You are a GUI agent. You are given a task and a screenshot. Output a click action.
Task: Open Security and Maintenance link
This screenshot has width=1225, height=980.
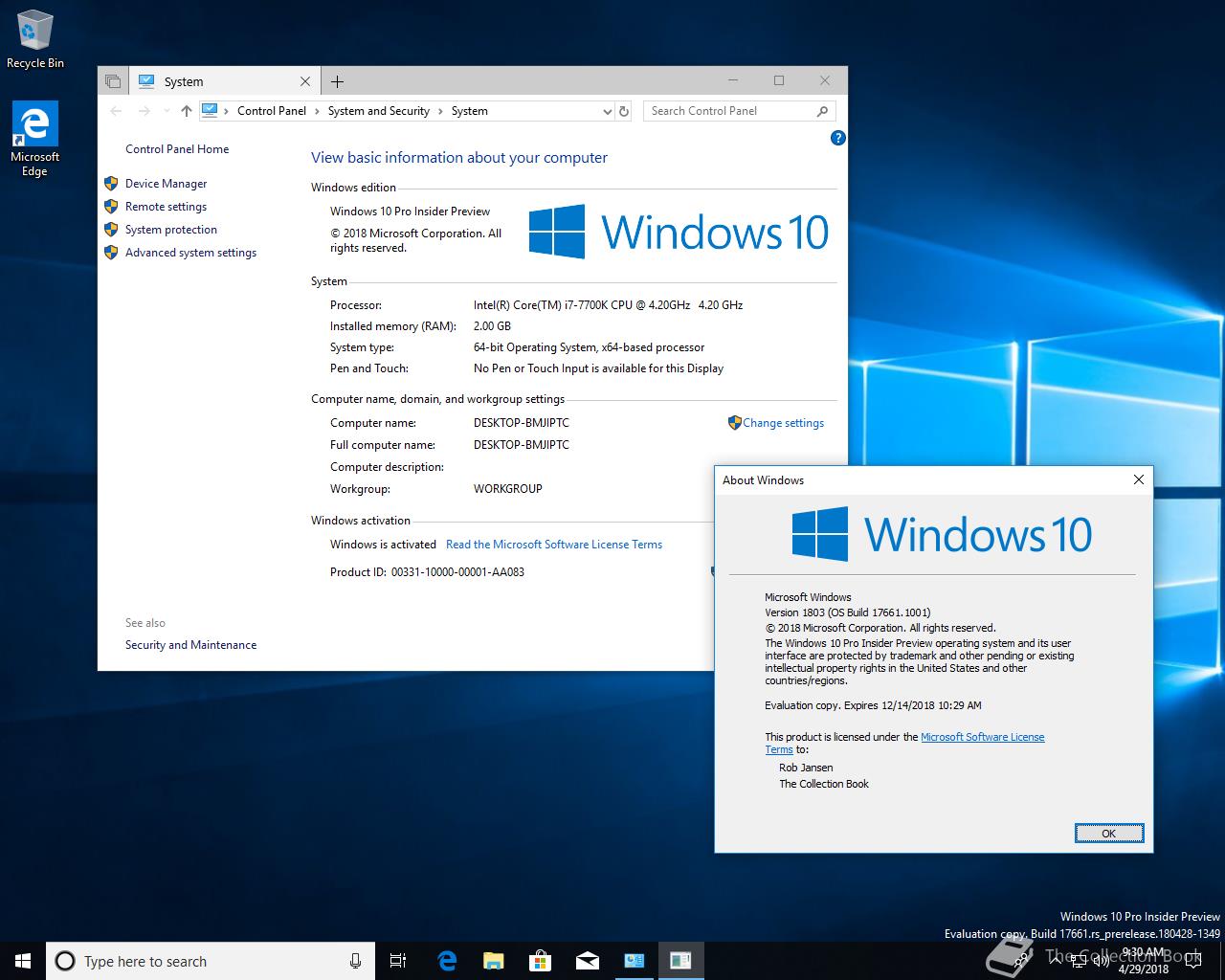coord(190,644)
